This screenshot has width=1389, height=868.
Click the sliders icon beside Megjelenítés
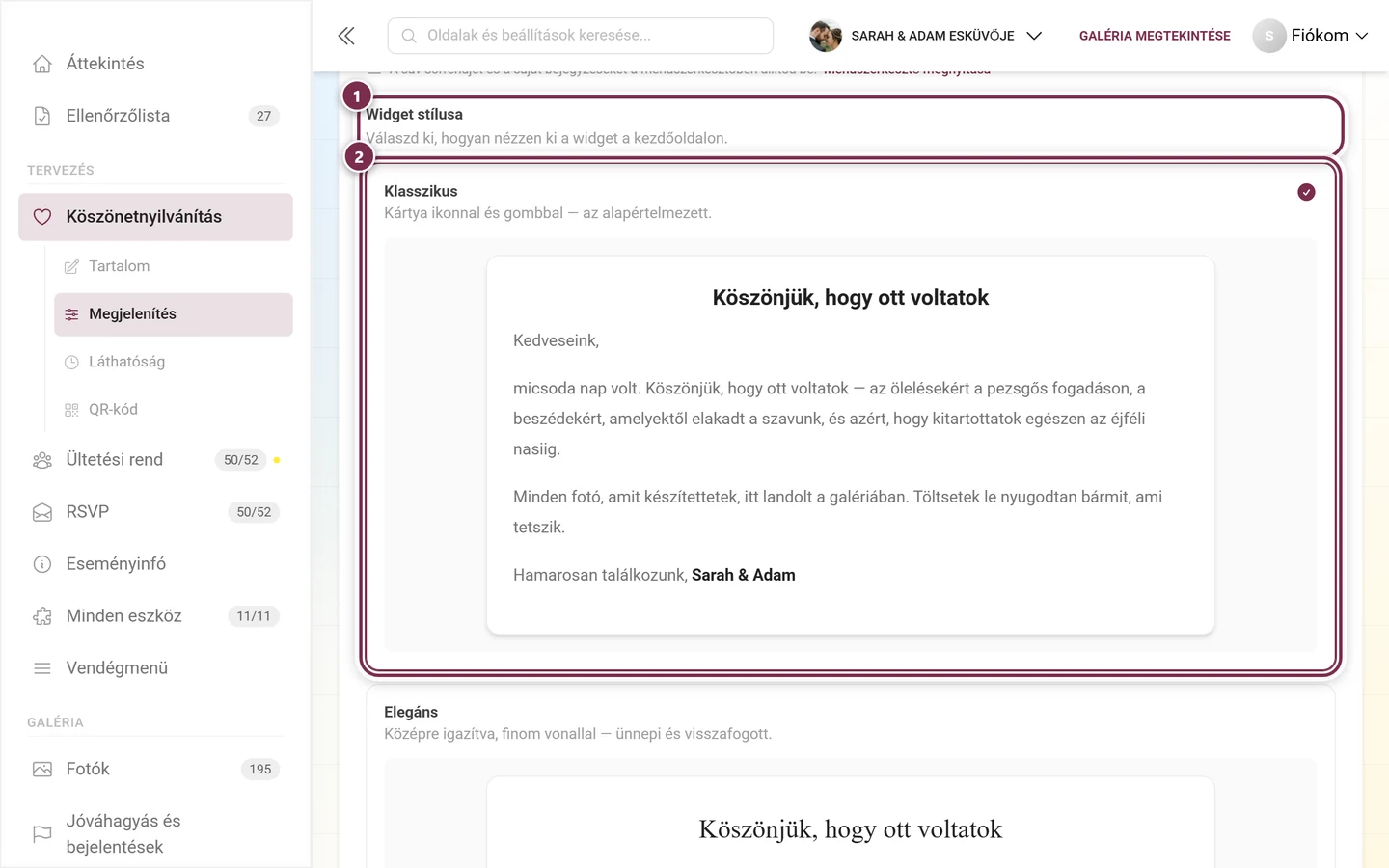pyautogui.click(x=71, y=314)
